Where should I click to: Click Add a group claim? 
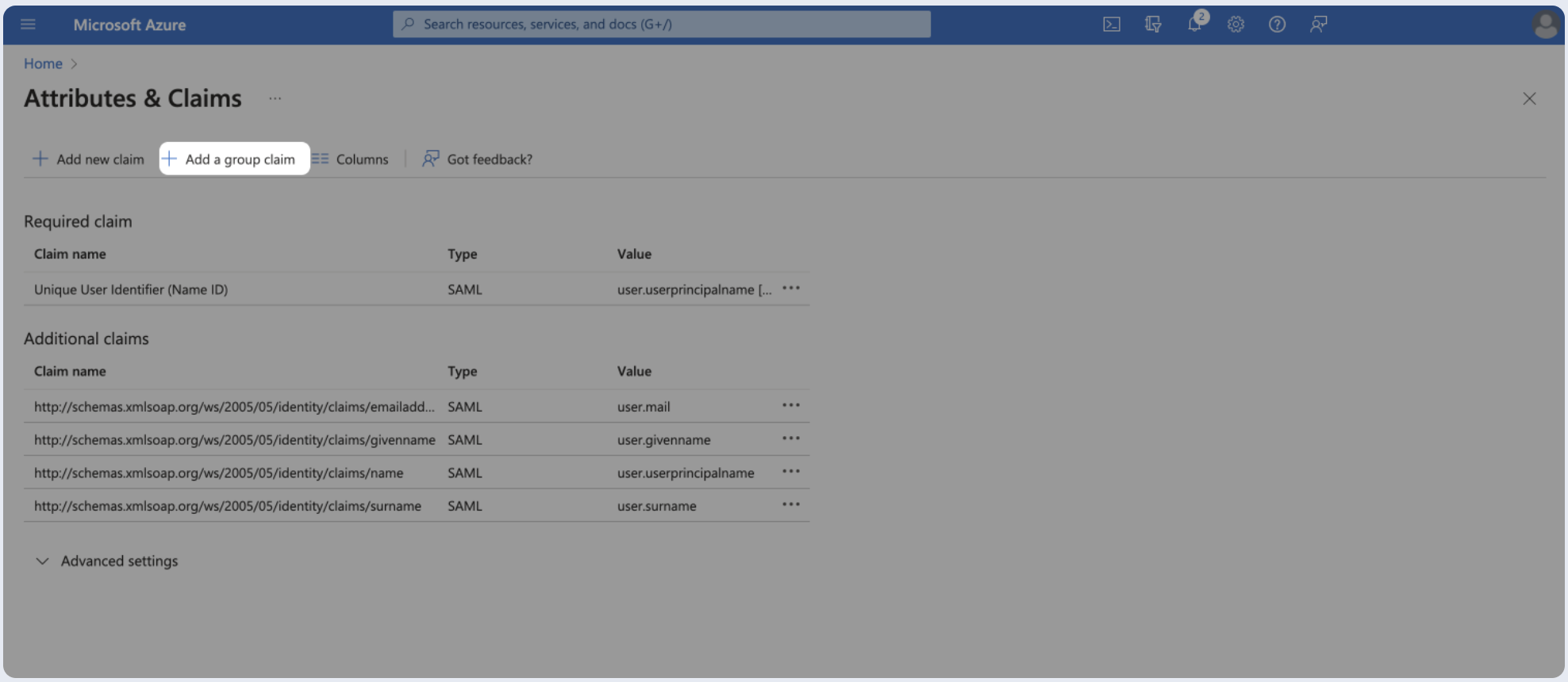[x=234, y=159]
